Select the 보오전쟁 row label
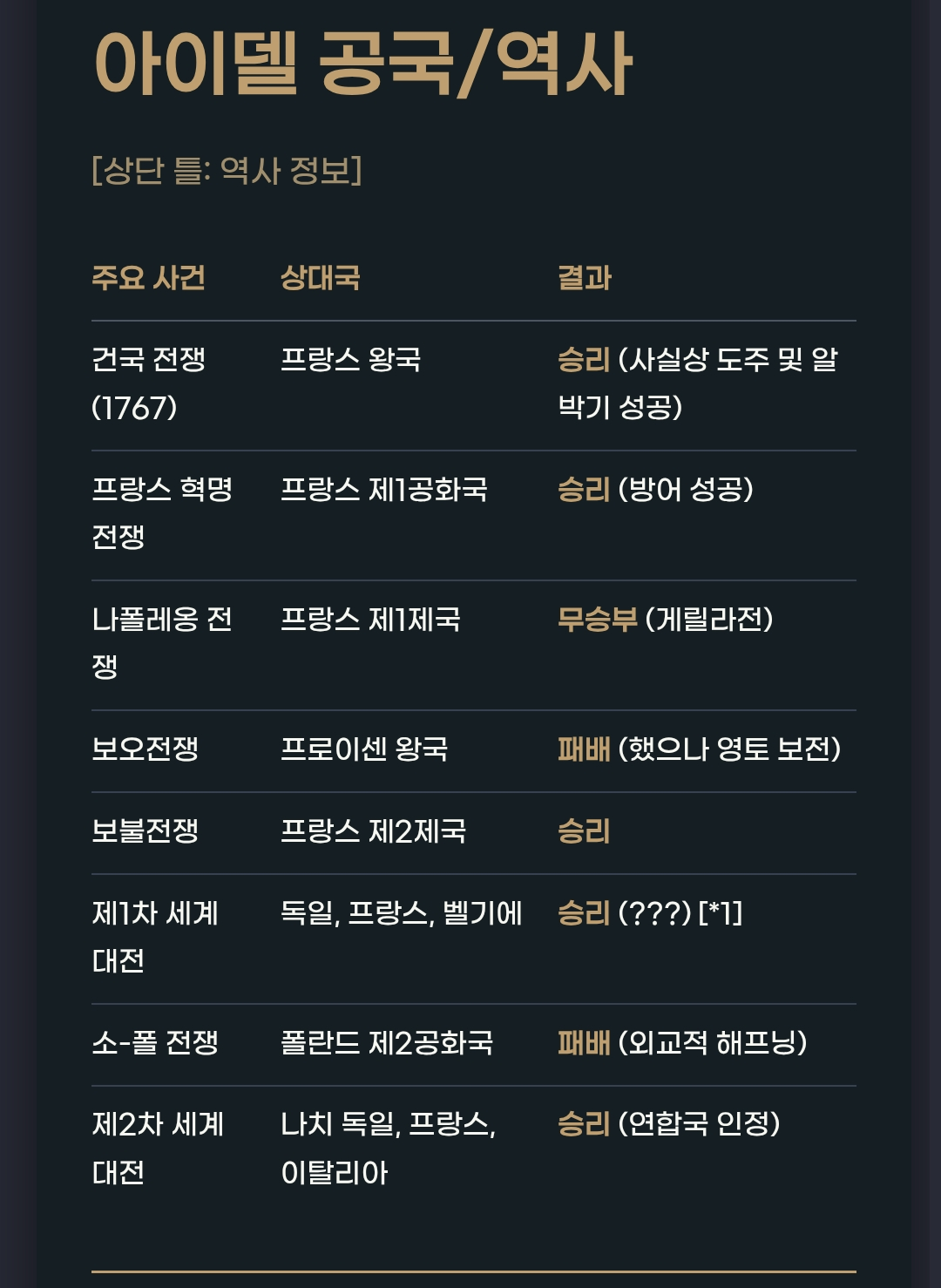This screenshot has height=1288, width=941. [146, 749]
